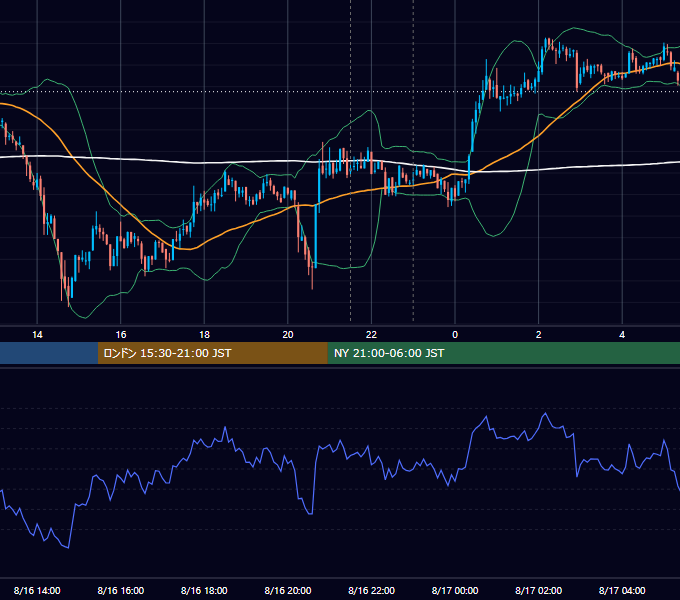
Task: Click the 8/17 00:00 indicator axis label
Action: (x=455, y=590)
